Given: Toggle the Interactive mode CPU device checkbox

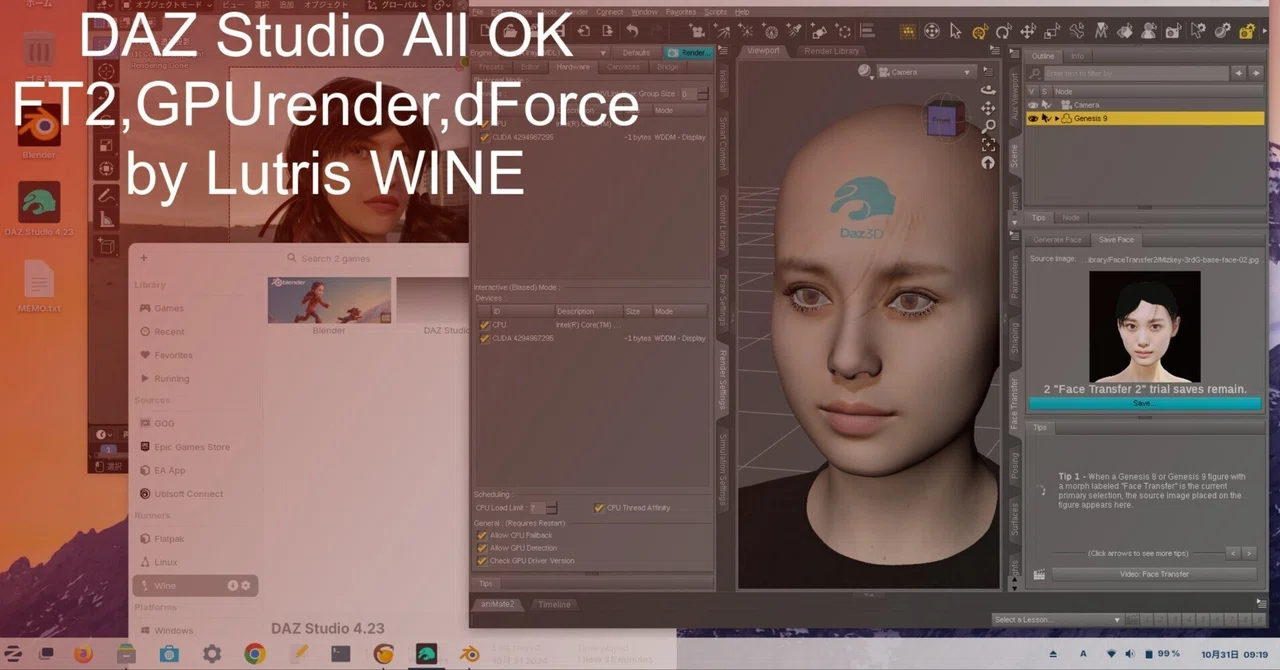Looking at the screenshot, I should (485, 325).
